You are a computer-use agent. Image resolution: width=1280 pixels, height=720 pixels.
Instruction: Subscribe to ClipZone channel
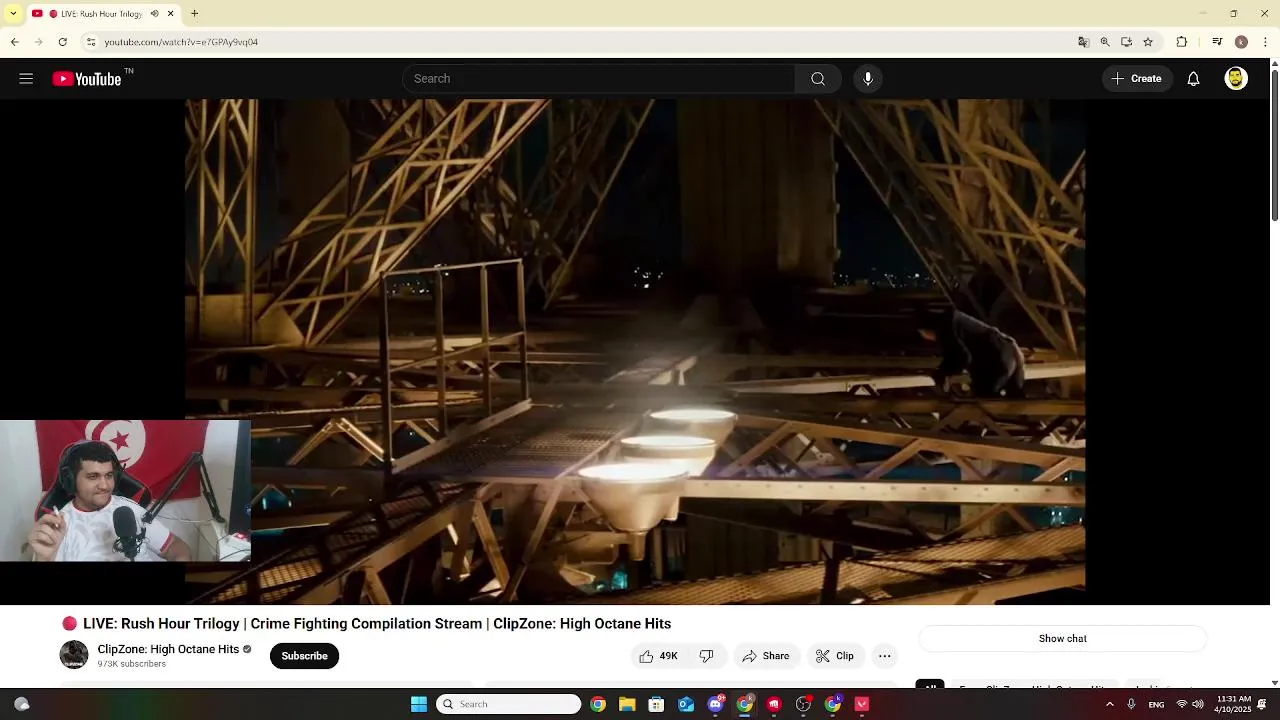pos(304,656)
